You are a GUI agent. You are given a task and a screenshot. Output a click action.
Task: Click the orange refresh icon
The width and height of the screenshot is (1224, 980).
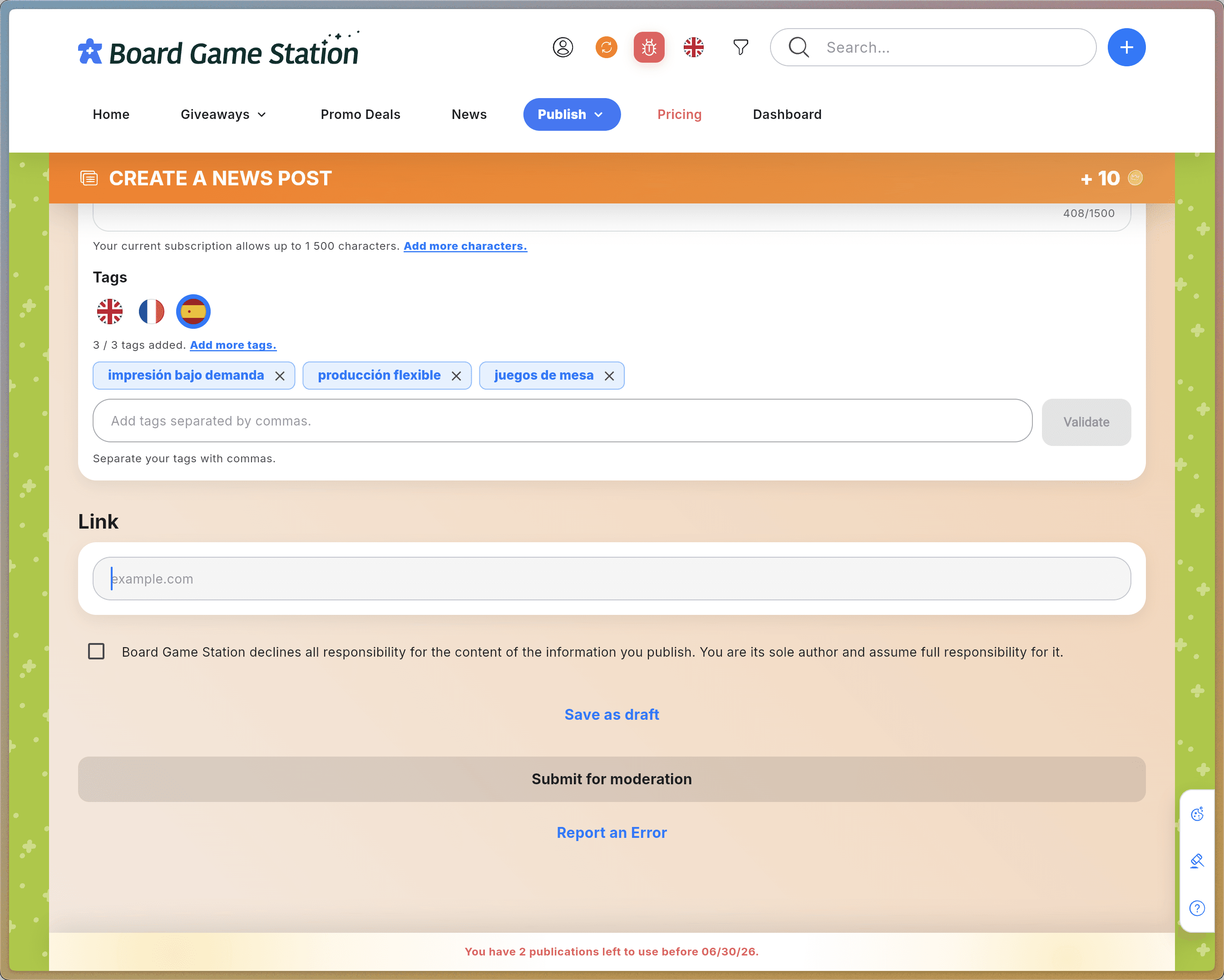(x=606, y=47)
